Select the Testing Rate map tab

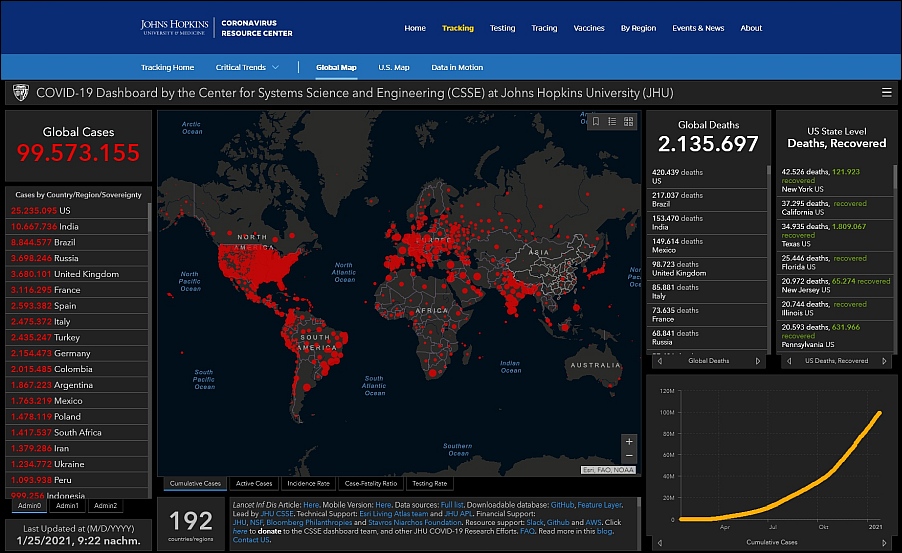click(x=429, y=483)
